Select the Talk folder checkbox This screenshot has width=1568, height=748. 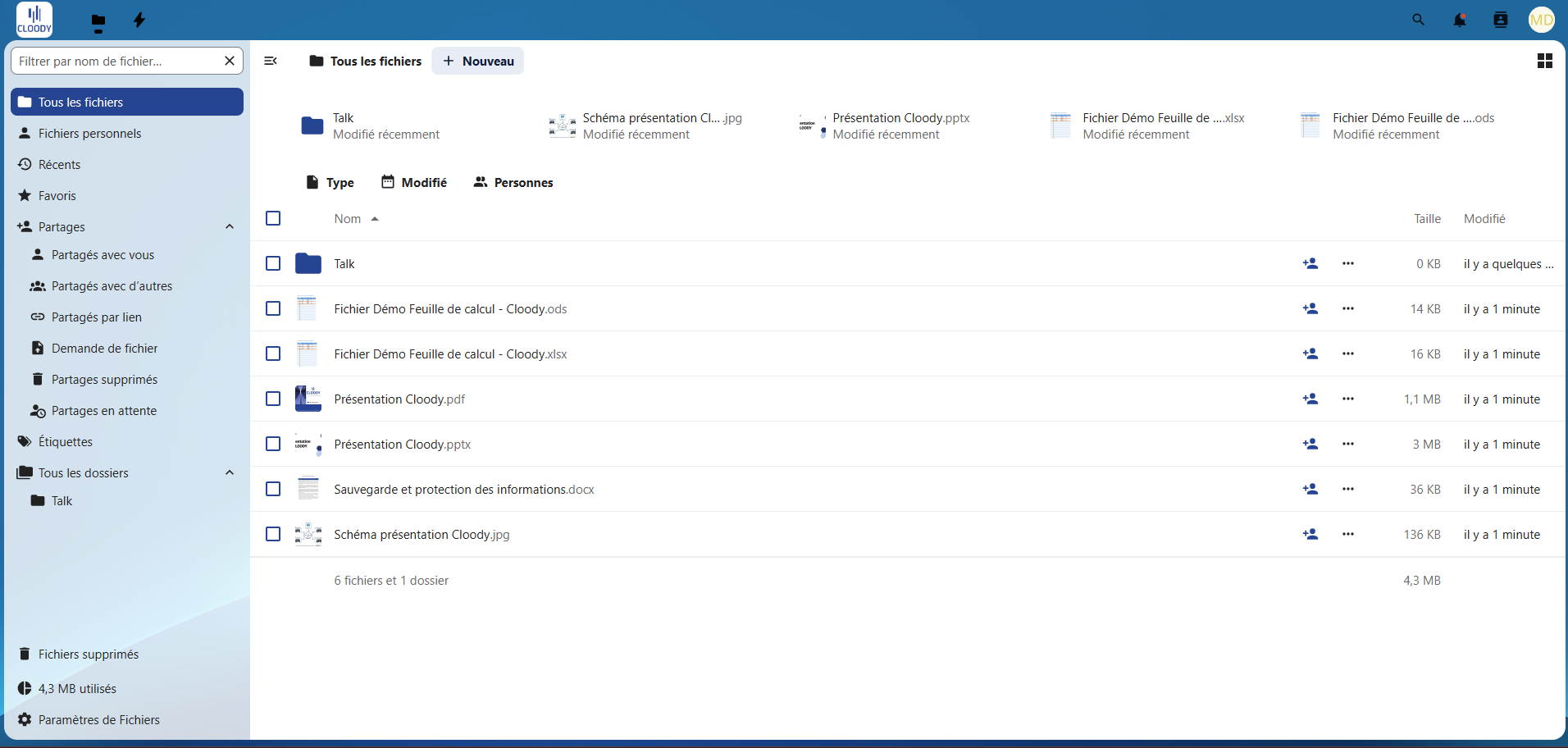pos(273,263)
